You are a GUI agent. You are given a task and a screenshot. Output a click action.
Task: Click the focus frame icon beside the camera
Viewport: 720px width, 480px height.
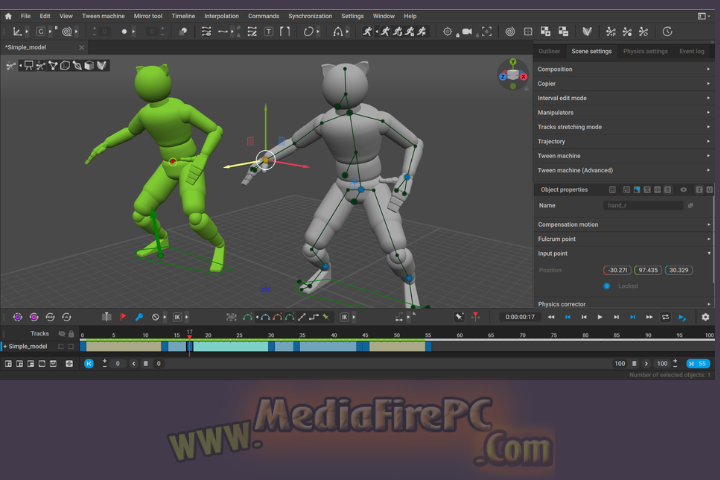tap(487, 32)
